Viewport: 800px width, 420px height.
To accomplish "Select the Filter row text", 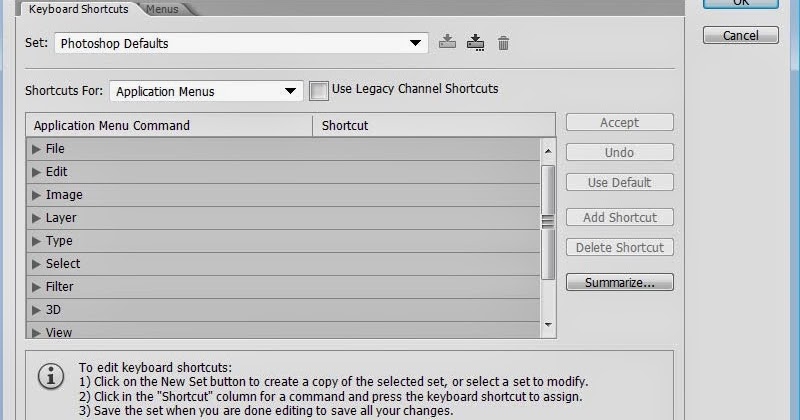I will (60, 287).
